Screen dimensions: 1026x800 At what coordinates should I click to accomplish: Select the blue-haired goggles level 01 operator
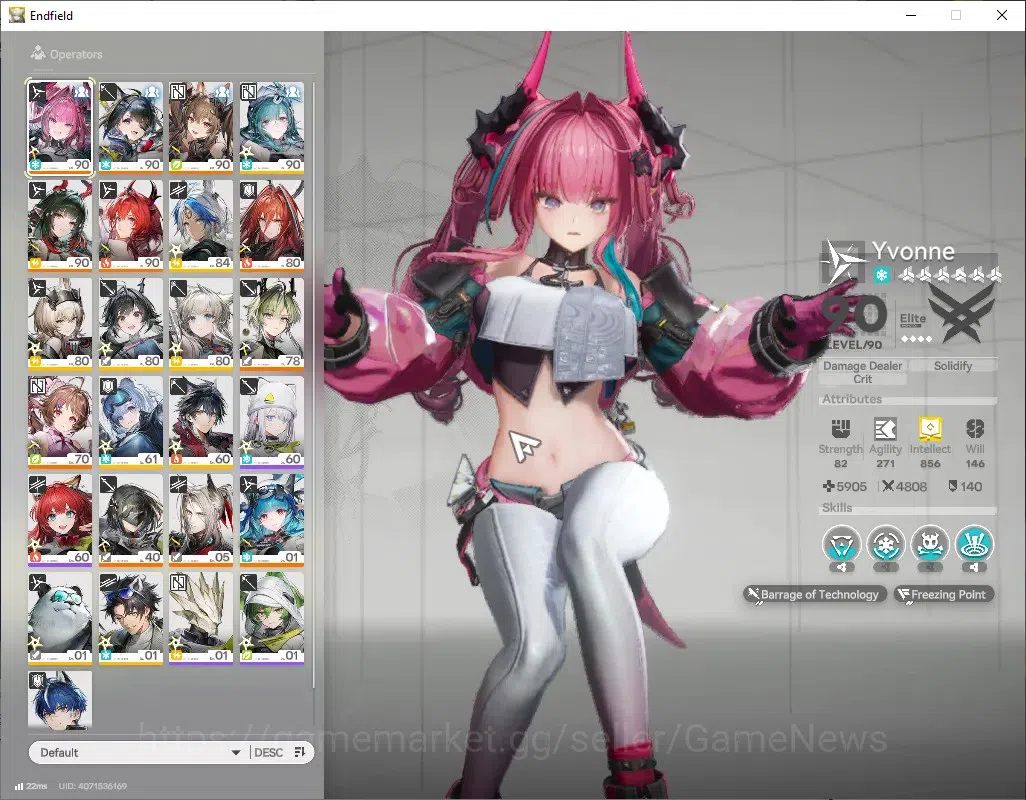[x=272, y=520]
